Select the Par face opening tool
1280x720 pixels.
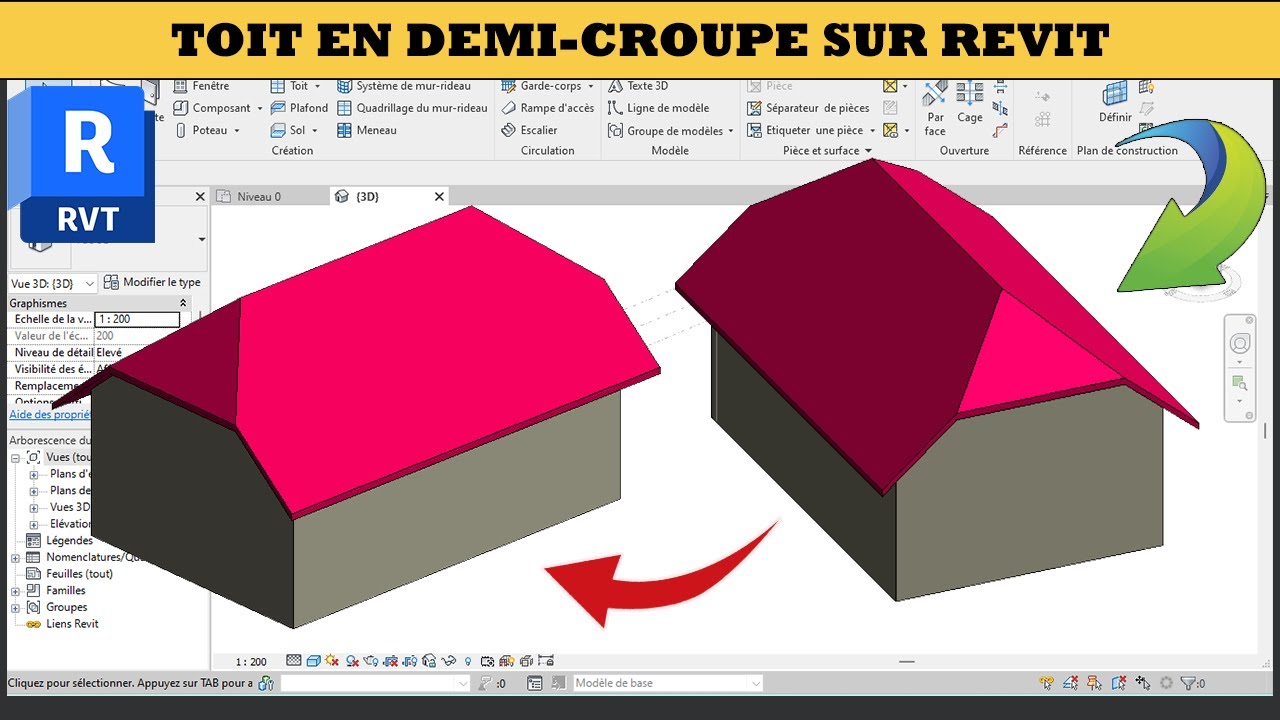(x=935, y=109)
